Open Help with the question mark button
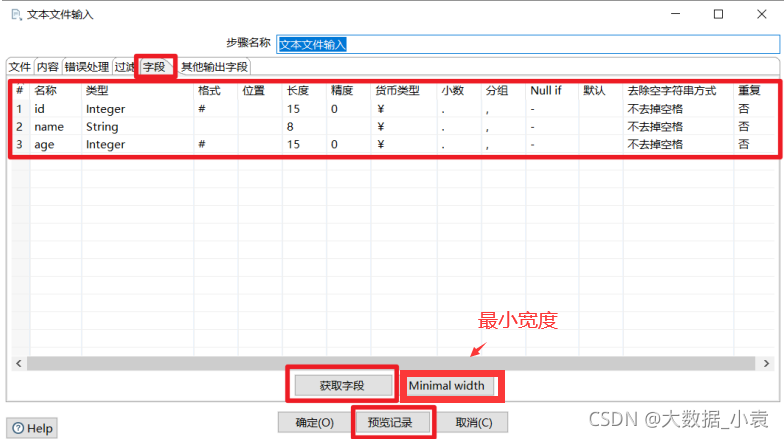This screenshot has height=439, width=784. pos(32,428)
